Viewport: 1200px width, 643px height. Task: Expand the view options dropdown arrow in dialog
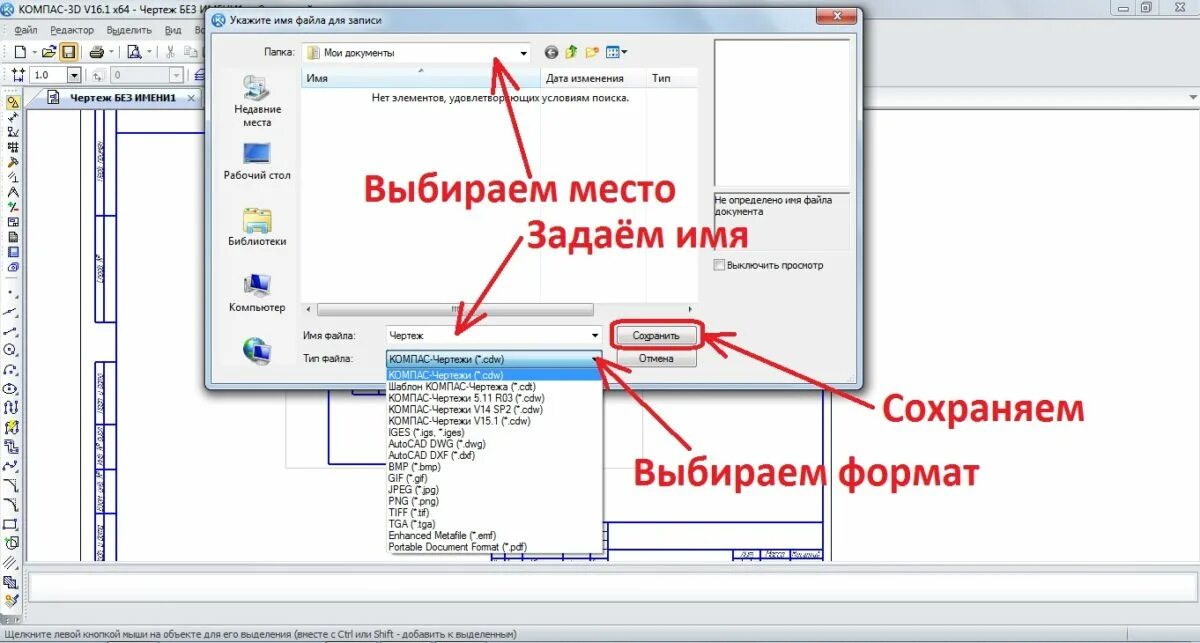(x=625, y=52)
